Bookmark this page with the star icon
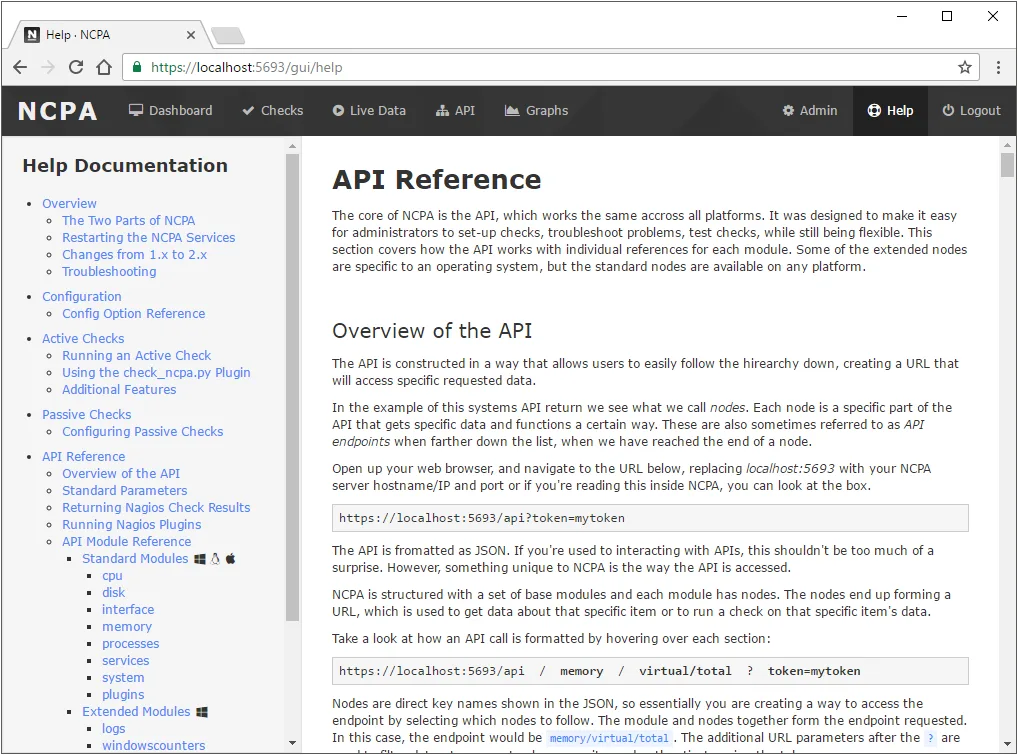This screenshot has height=755, width=1018. [965, 67]
